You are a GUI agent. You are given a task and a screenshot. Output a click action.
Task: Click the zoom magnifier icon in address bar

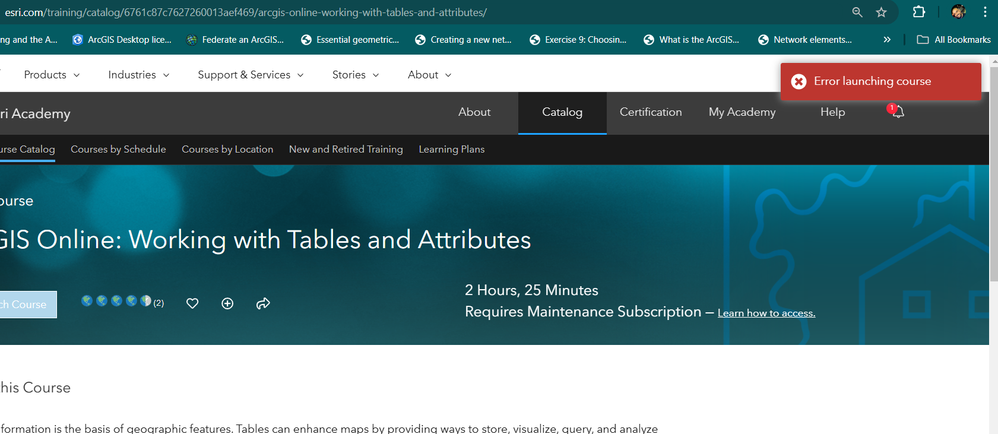click(x=857, y=12)
